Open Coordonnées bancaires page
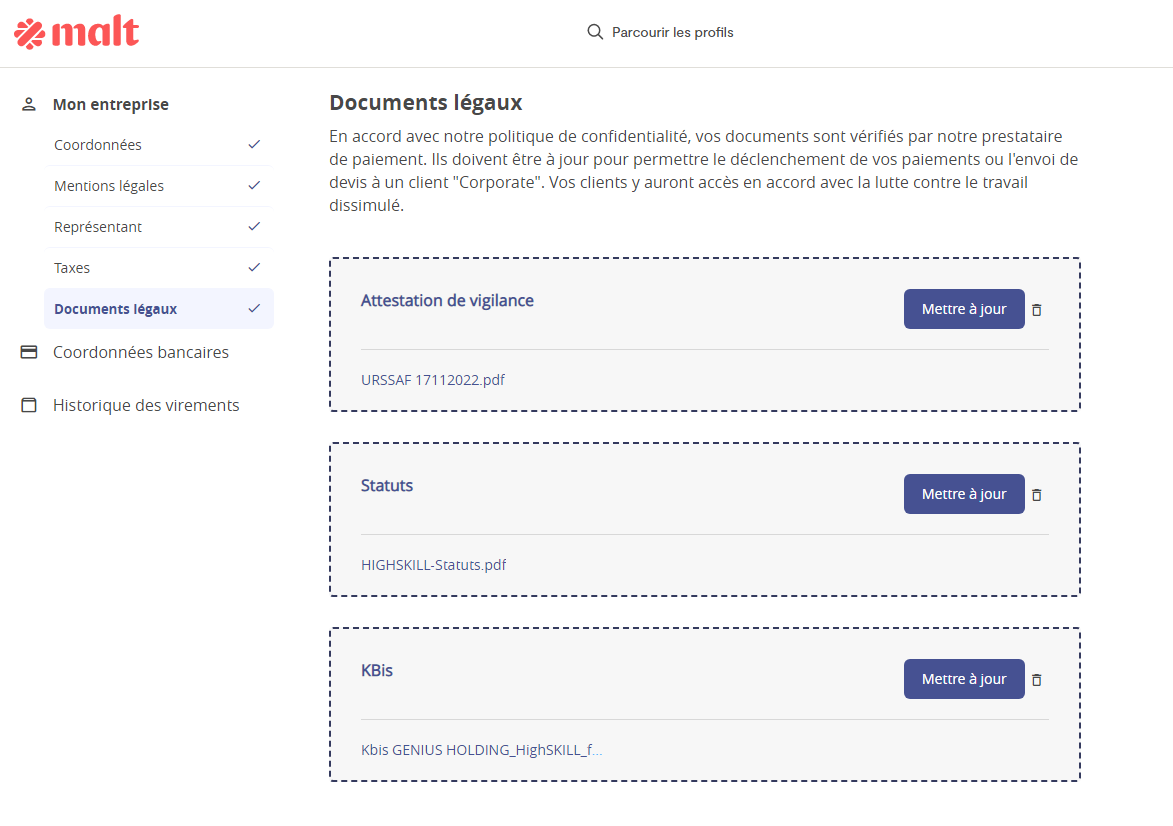The height and width of the screenshot is (826, 1173). click(141, 352)
